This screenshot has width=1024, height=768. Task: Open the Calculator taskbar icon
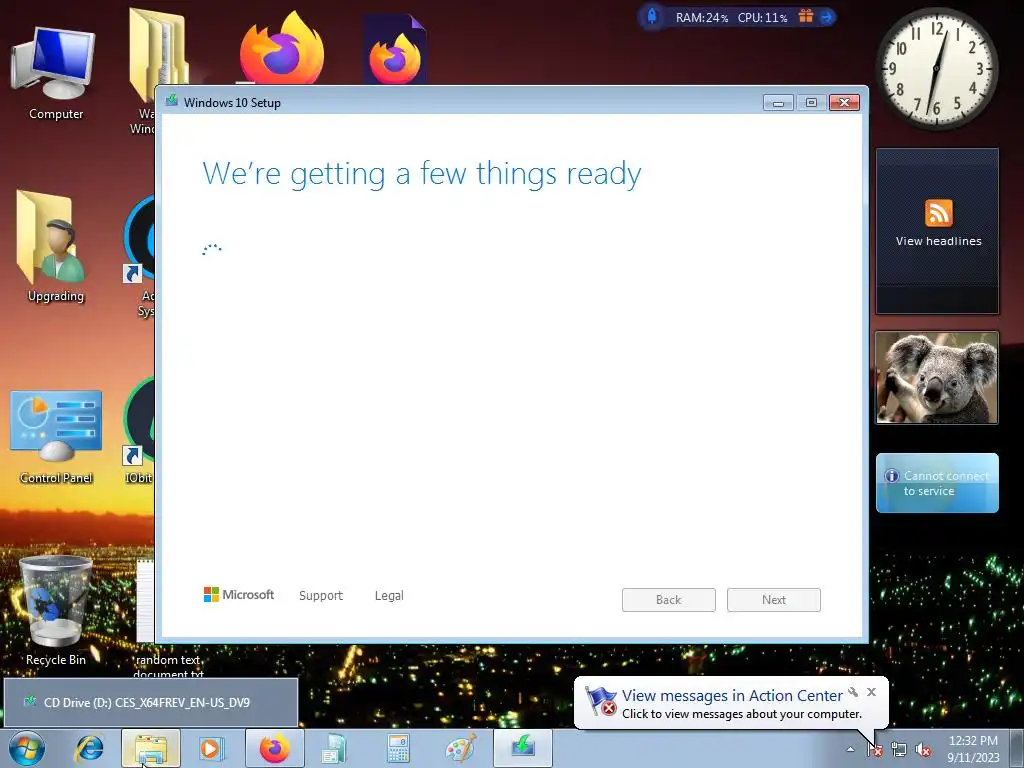click(398, 748)
